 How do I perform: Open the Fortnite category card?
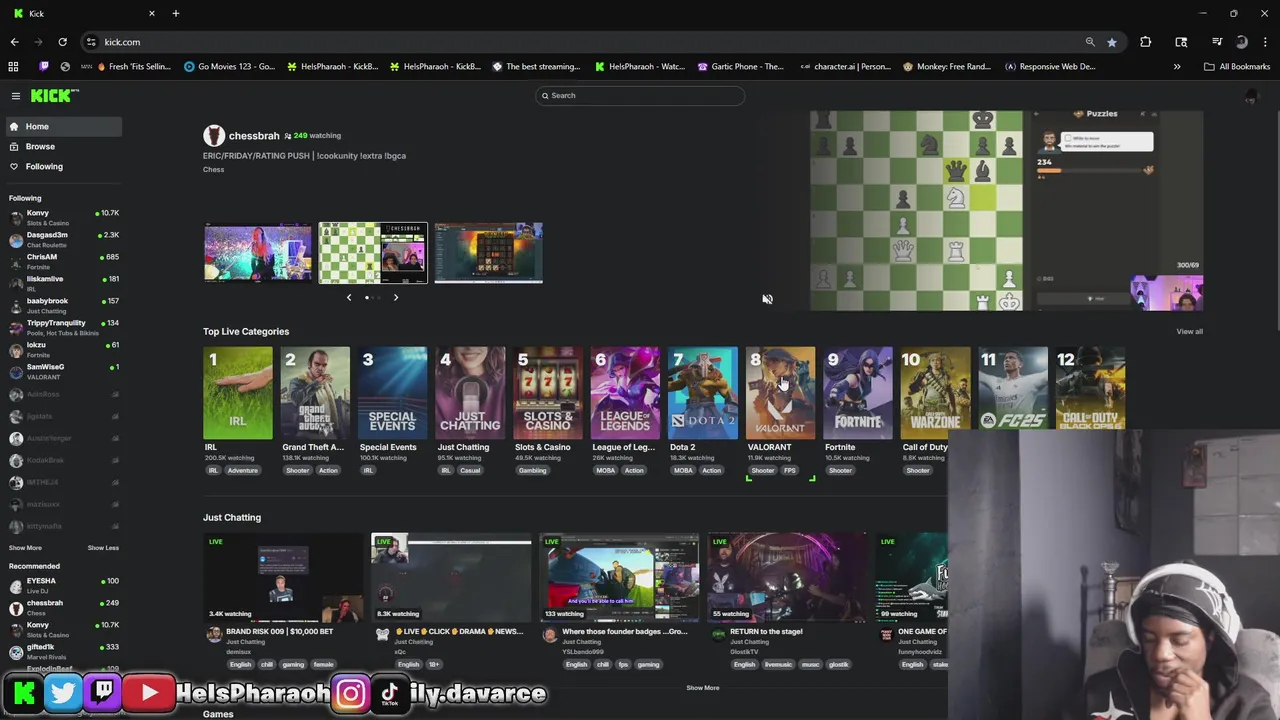click(858, 393)
